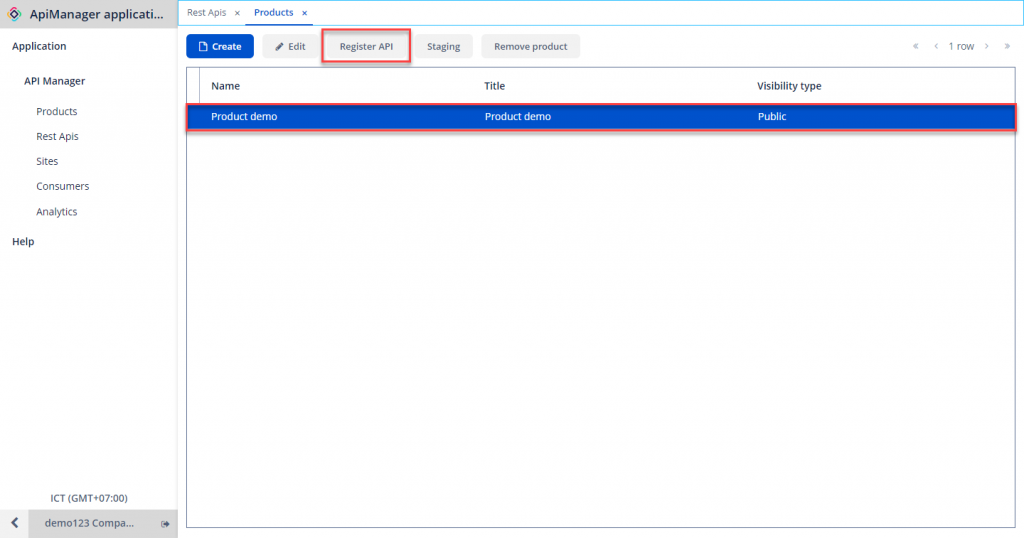Viewport: 1024px width, 538px height.
Task: Open Analytics from the sidebar
Action: (56, 211)
